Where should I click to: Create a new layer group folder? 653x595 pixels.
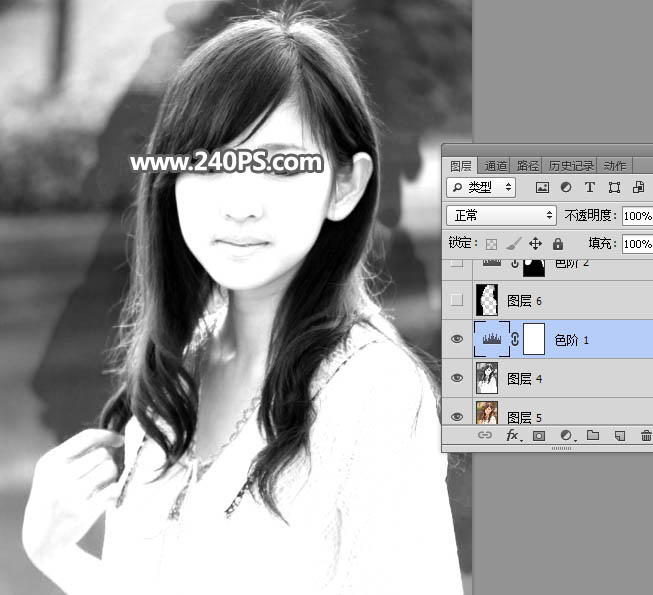[593, 435]
